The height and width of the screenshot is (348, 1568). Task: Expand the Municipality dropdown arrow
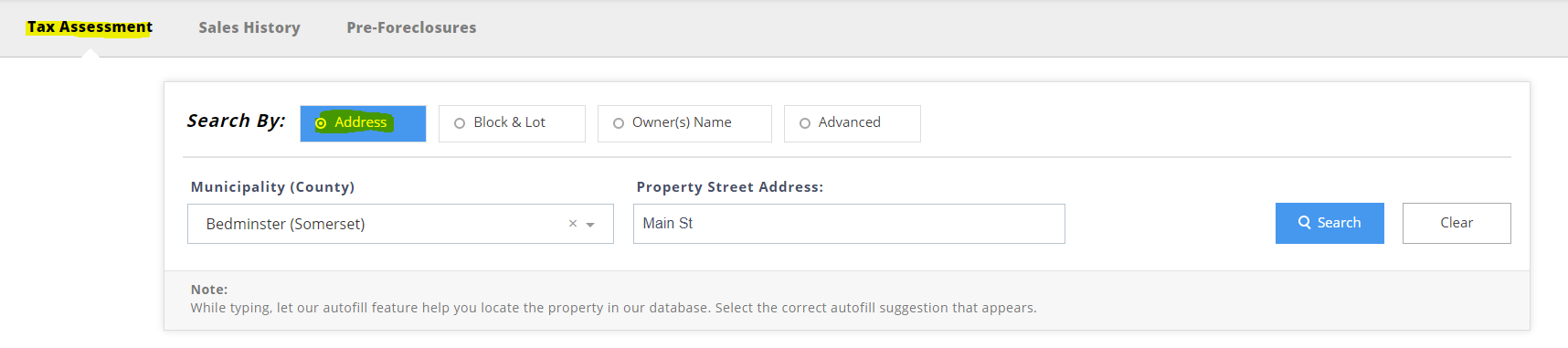590,225
